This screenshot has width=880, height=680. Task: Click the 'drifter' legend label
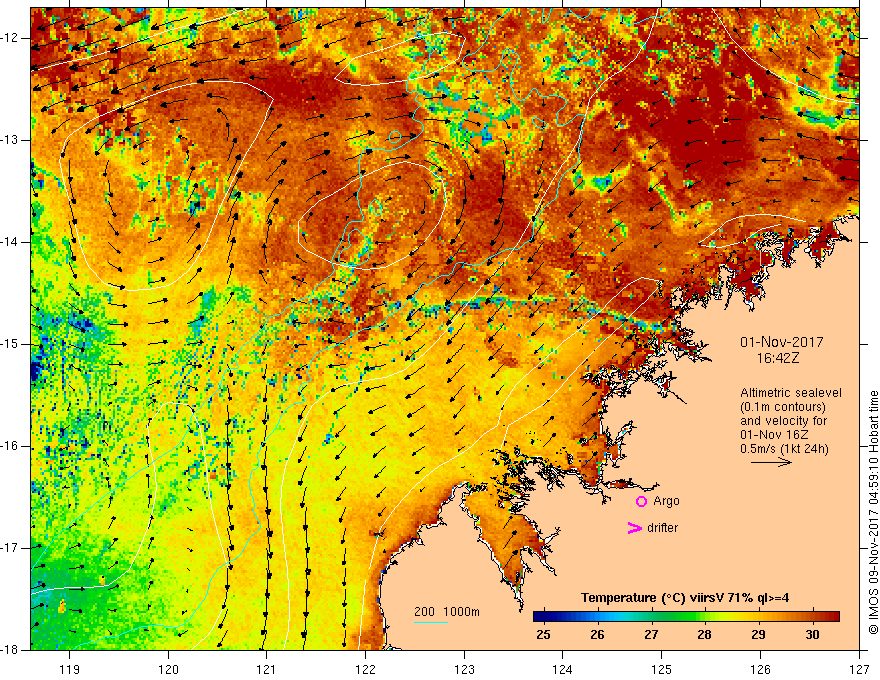[x=662, y=528]
